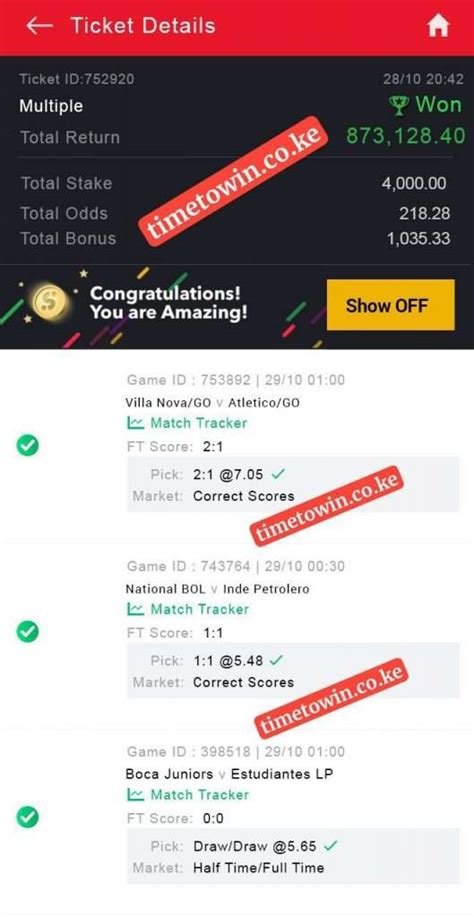Click the Ticket Details title

point(143,26)
